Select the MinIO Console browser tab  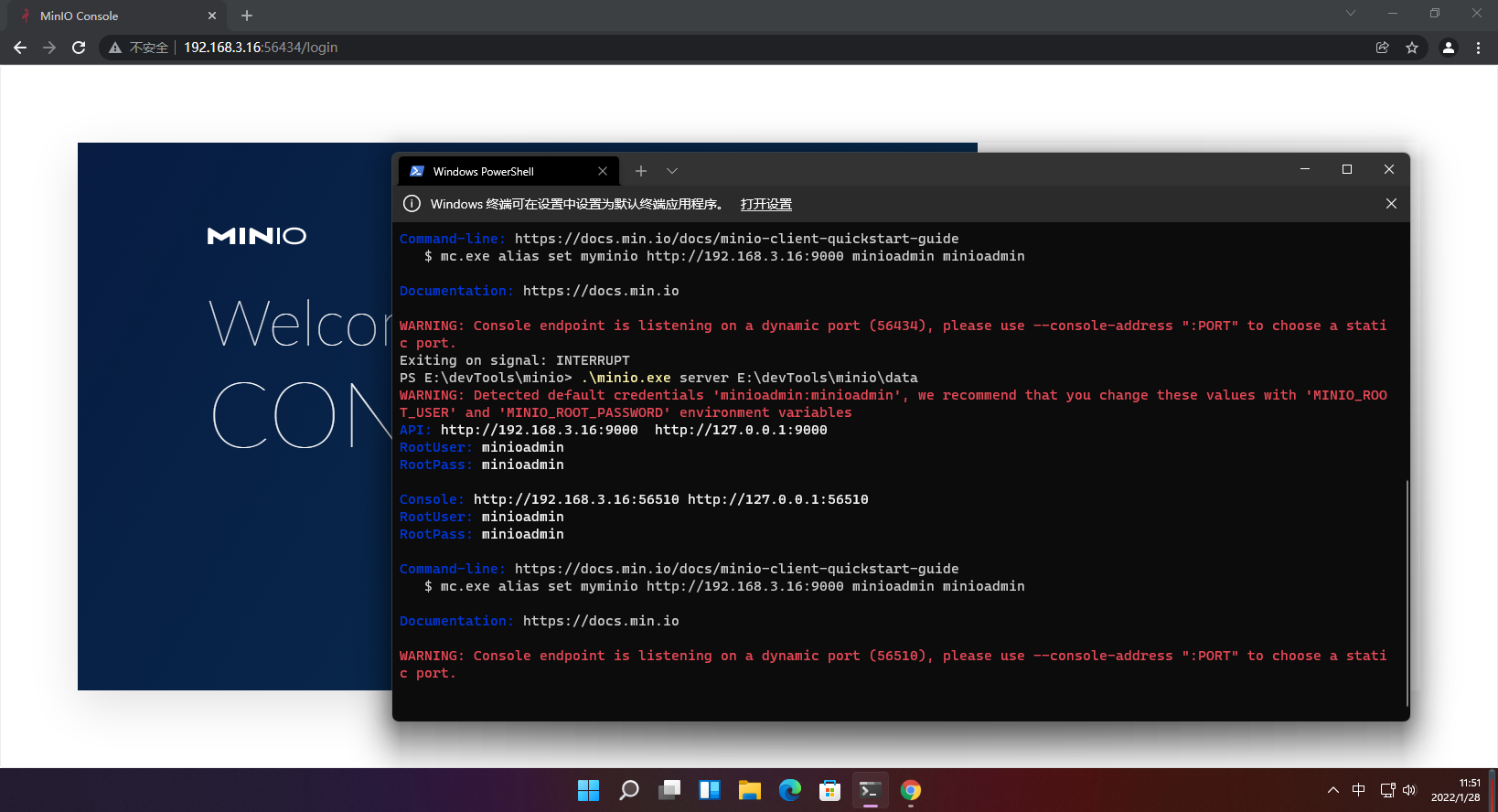pos(116,16)
